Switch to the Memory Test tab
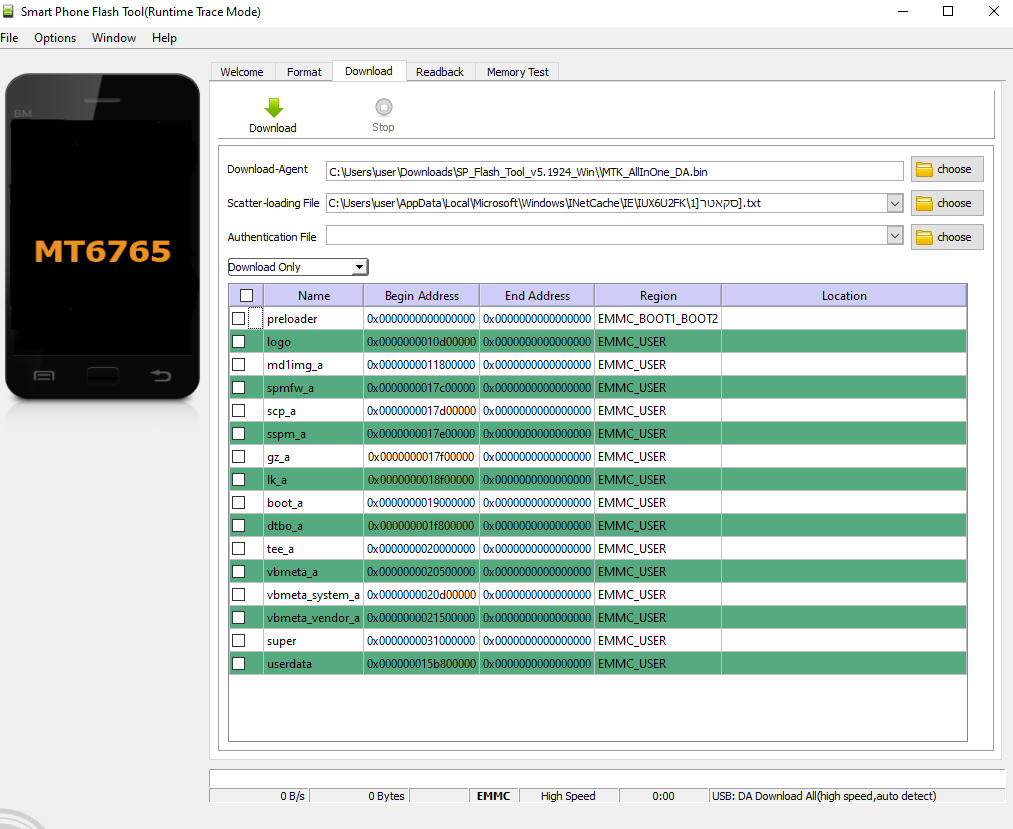The image size is (1013, 829). tap(517, 72)
